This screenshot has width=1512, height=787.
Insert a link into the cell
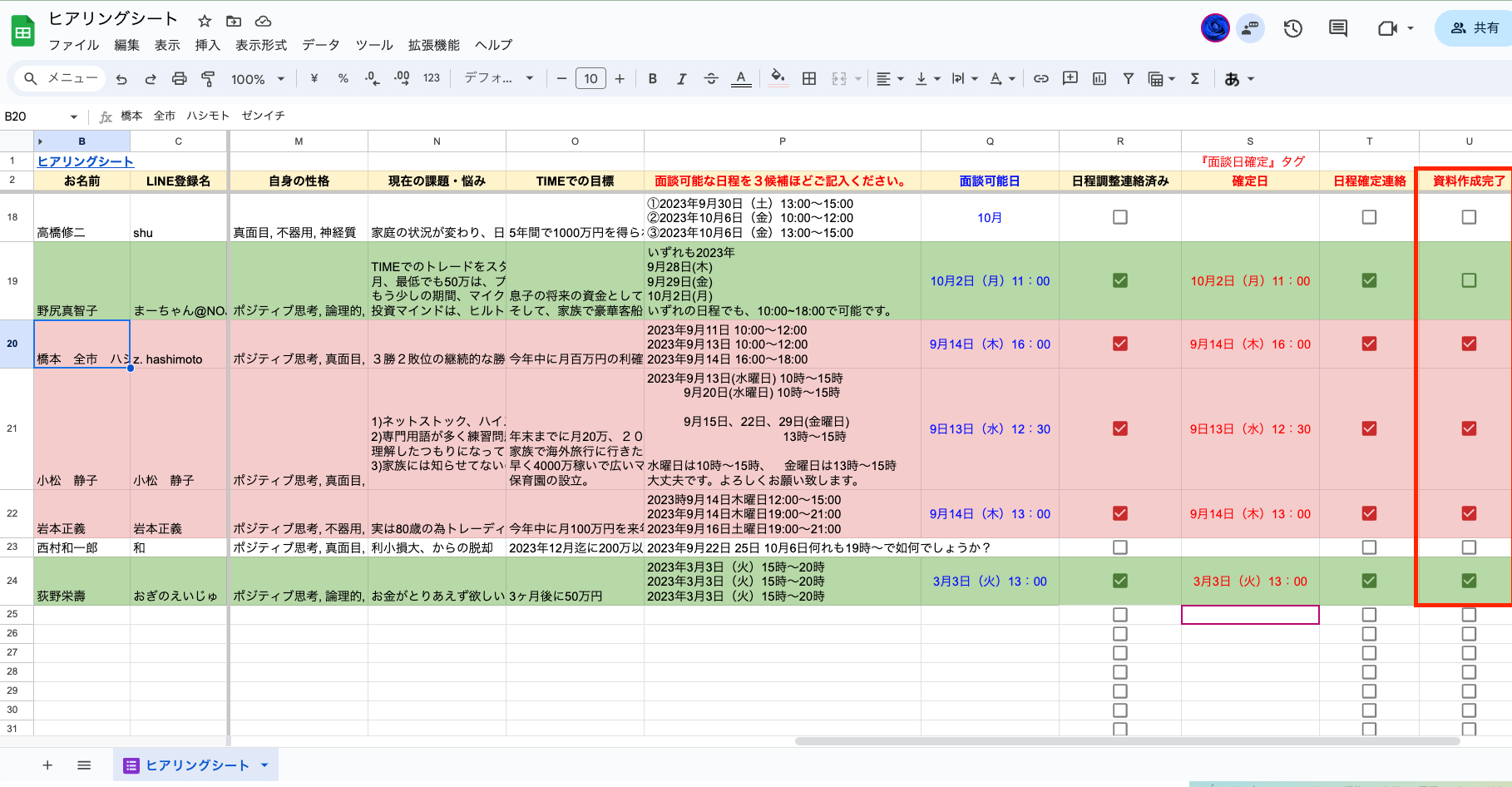[x=1040, y=78]
